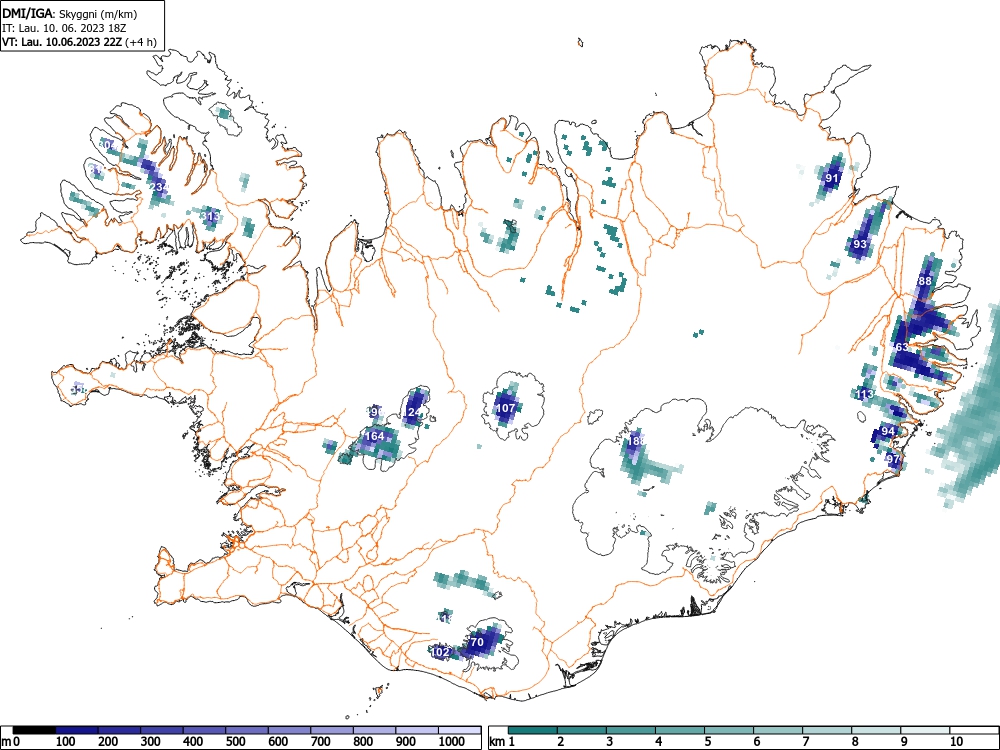This screenshot has width=1000, height=750.
Task: Select the blue swatch above 500
Action: coord(247,730)
